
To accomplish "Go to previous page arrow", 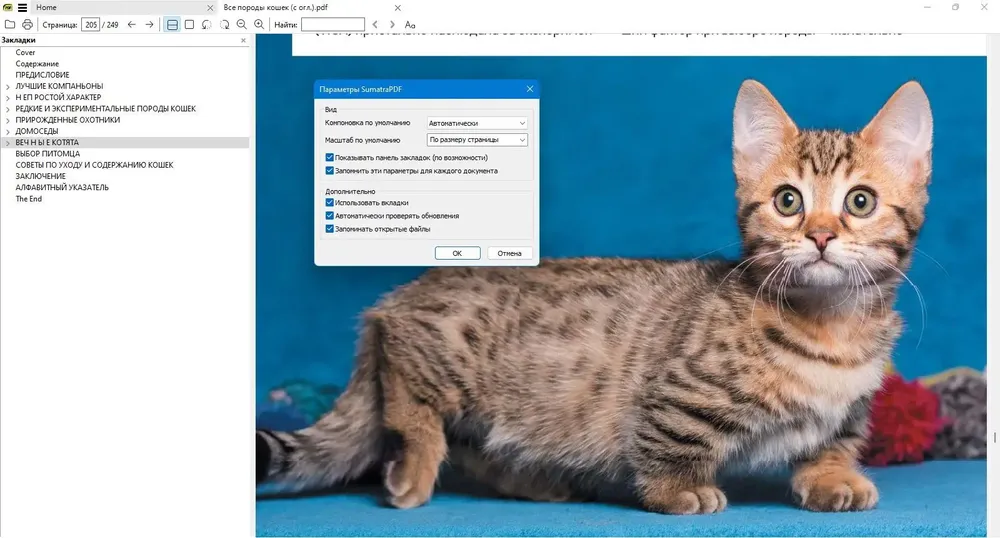I will click(131, 24).
